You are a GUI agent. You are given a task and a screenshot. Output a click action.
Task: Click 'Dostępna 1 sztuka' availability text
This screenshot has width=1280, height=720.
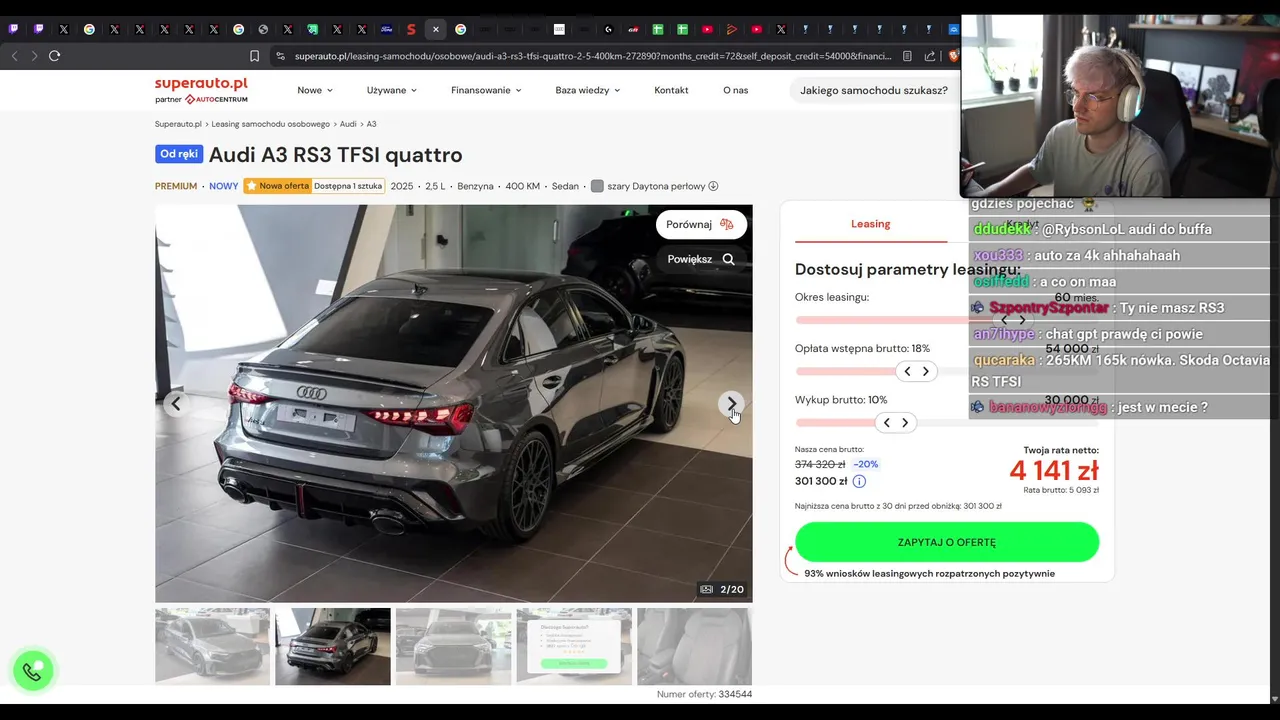click(x=348, y=186)
